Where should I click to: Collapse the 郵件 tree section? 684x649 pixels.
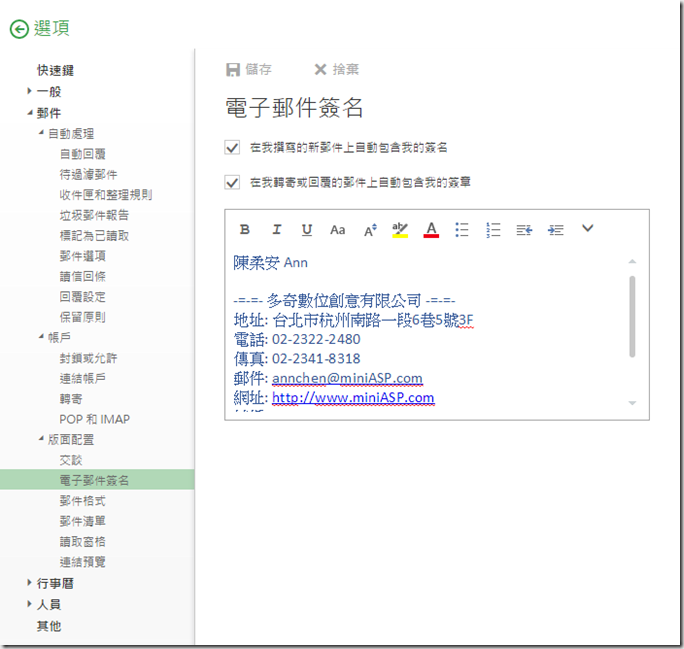click(x=30, y=113)
